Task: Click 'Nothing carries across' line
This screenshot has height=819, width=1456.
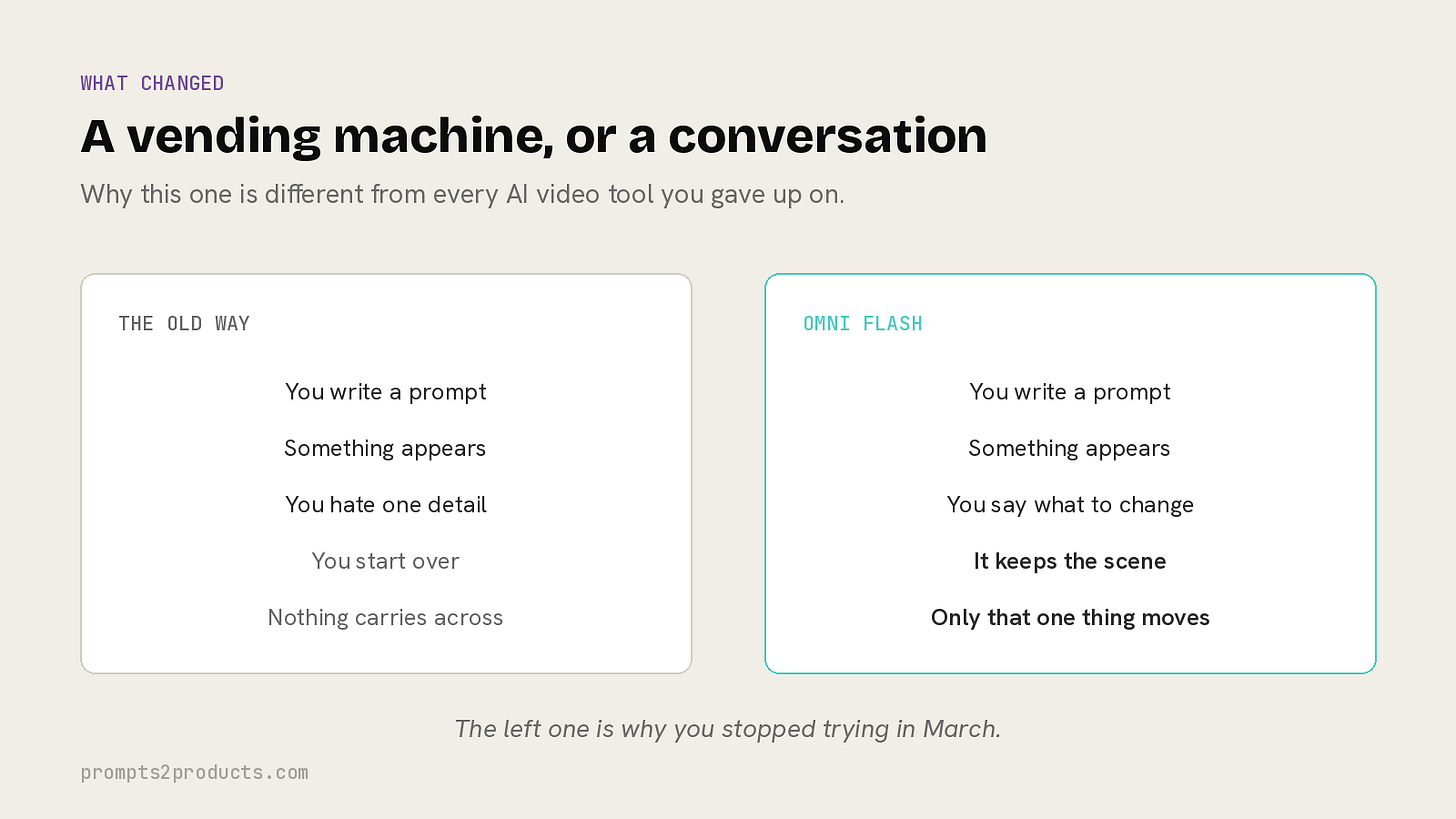Action: point(385,617)
